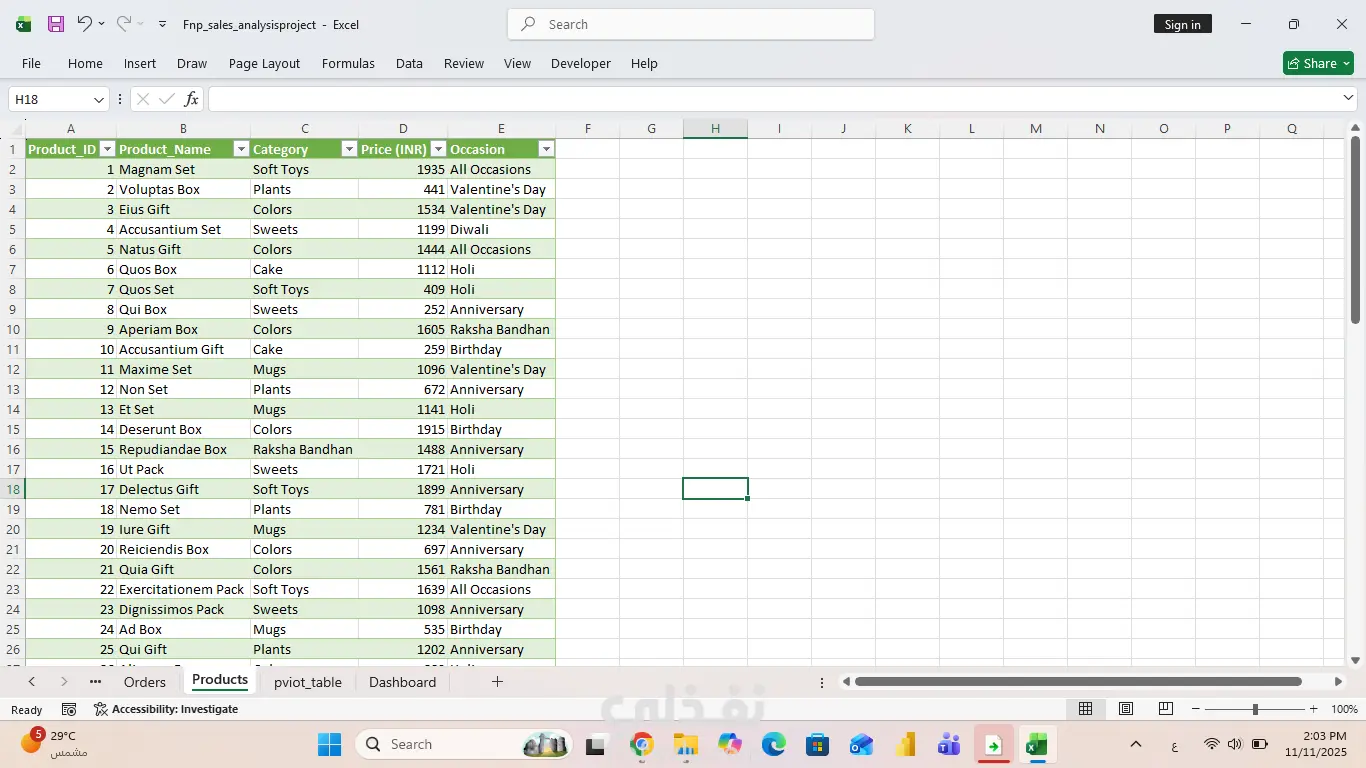Click the previous sheet navigation arrow

pos(32,682)
